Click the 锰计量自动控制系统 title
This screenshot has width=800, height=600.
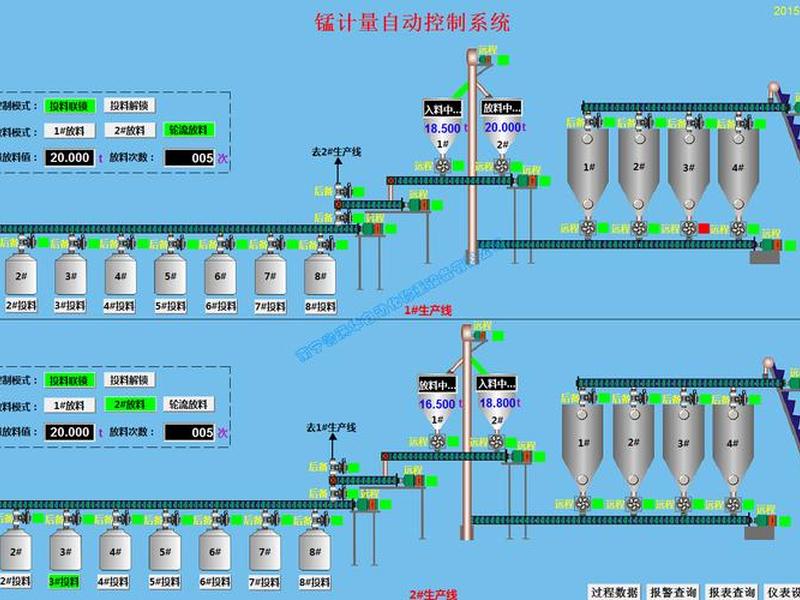[412, 22]
